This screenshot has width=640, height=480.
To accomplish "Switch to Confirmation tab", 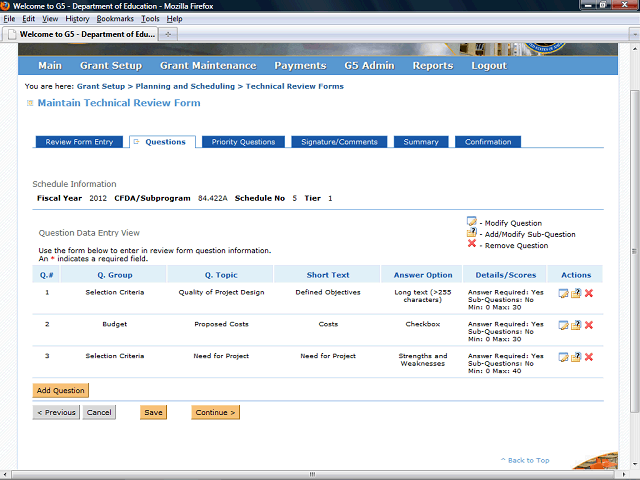I will pos(488,142).
